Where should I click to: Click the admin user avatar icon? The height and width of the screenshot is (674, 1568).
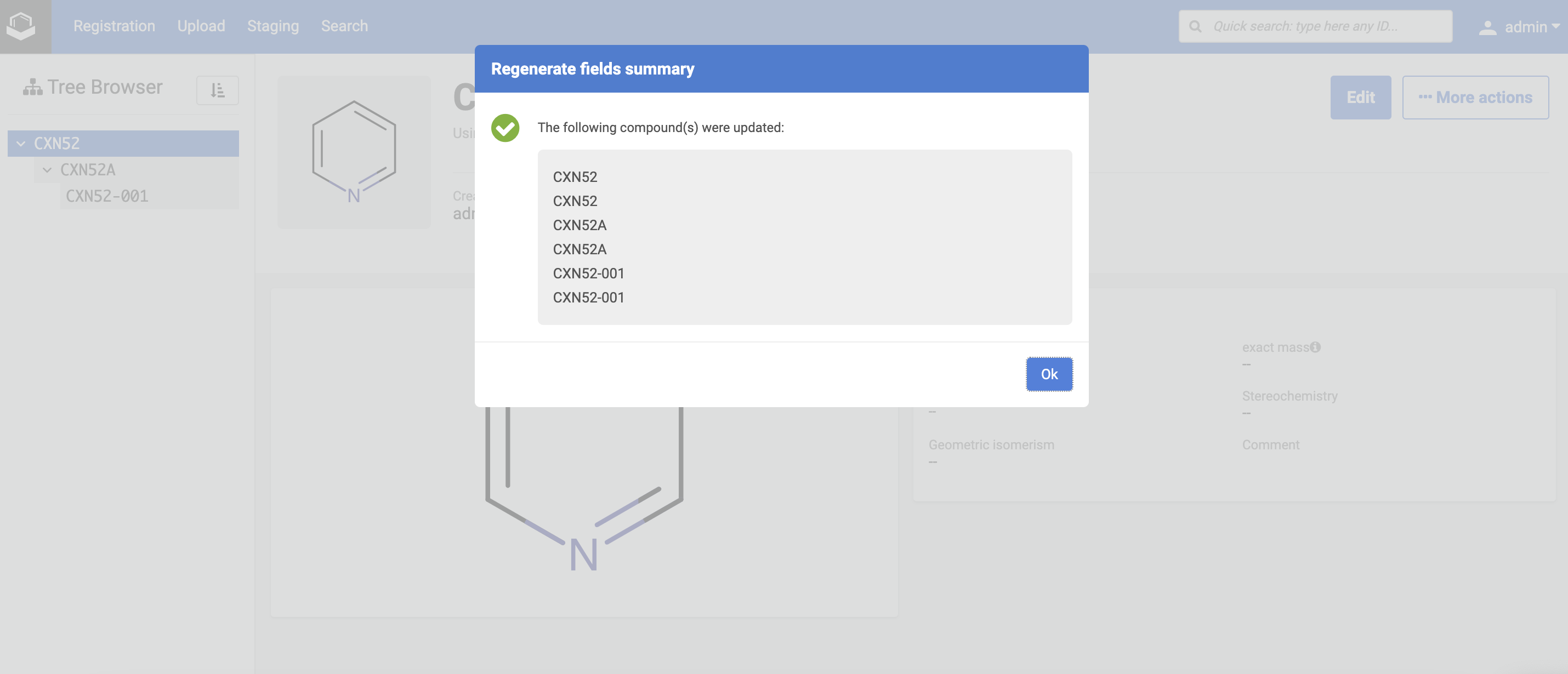pyautogui.click(x=1487, y=27)
